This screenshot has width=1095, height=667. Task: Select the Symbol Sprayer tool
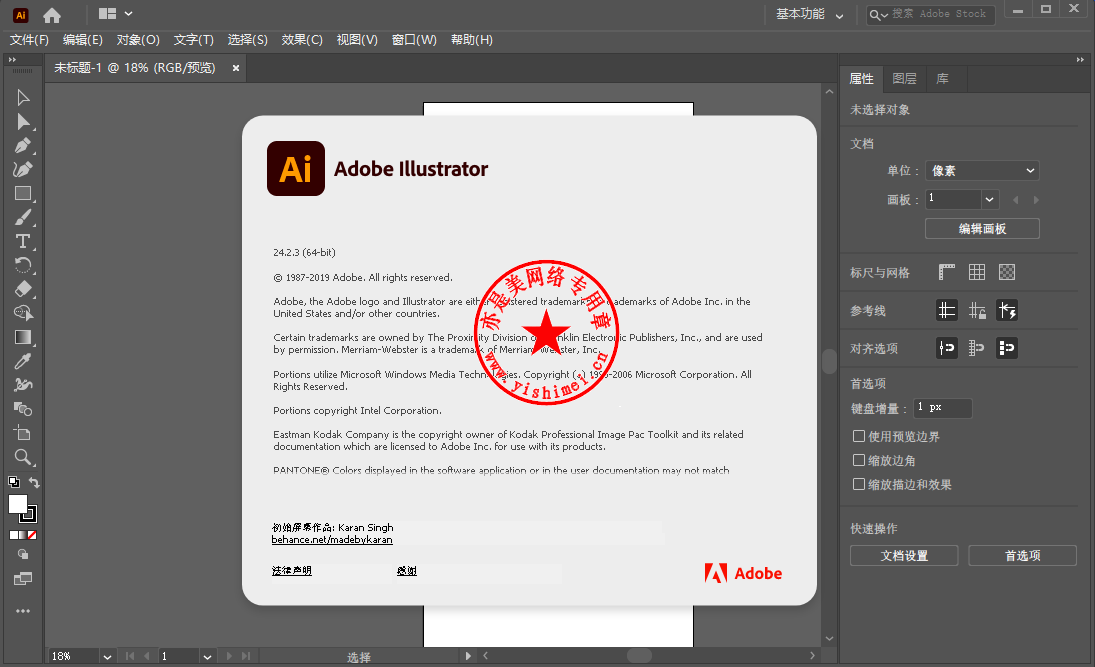click(x=23, y=385)
